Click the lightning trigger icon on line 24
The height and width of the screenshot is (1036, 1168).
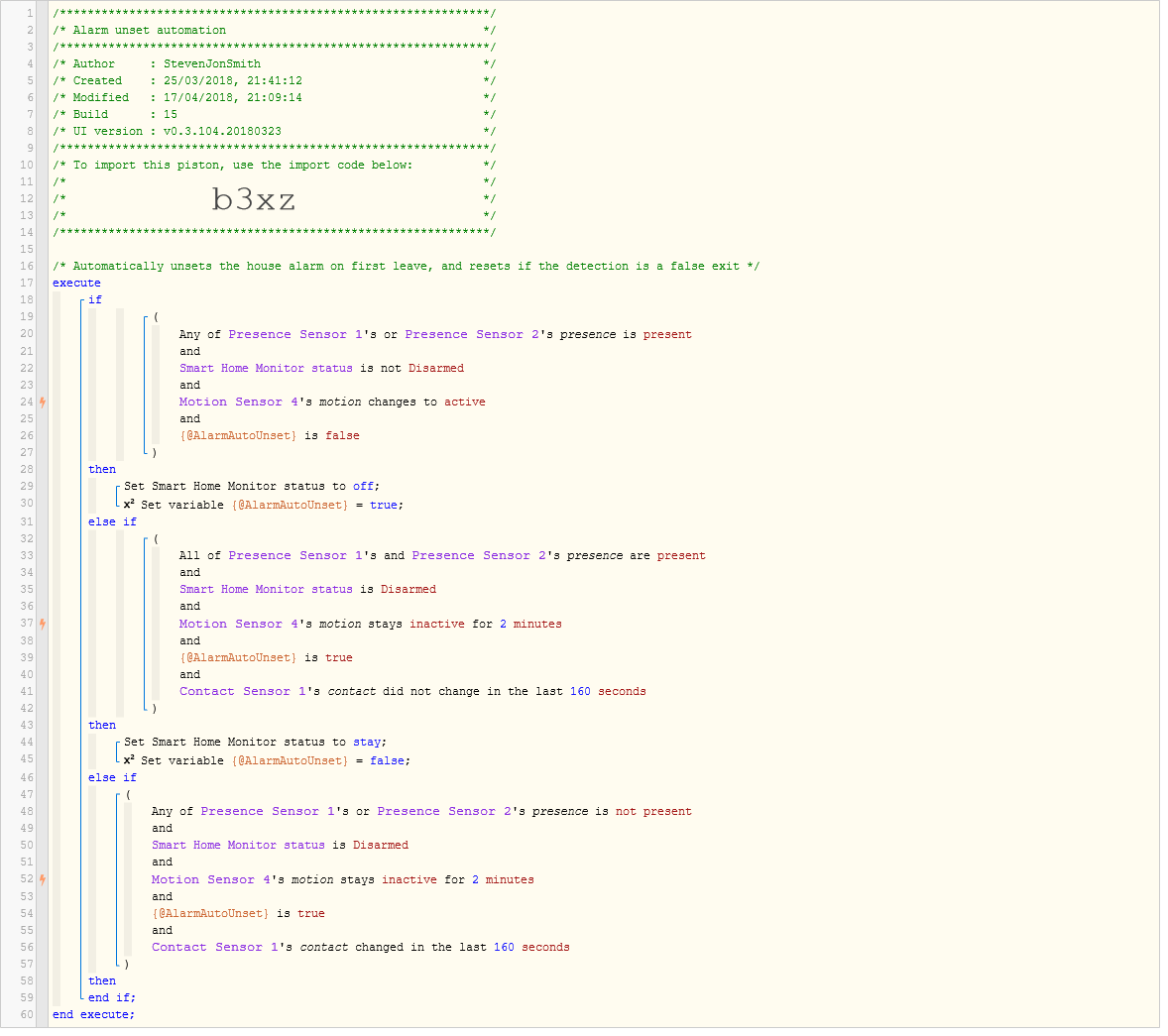43,404
